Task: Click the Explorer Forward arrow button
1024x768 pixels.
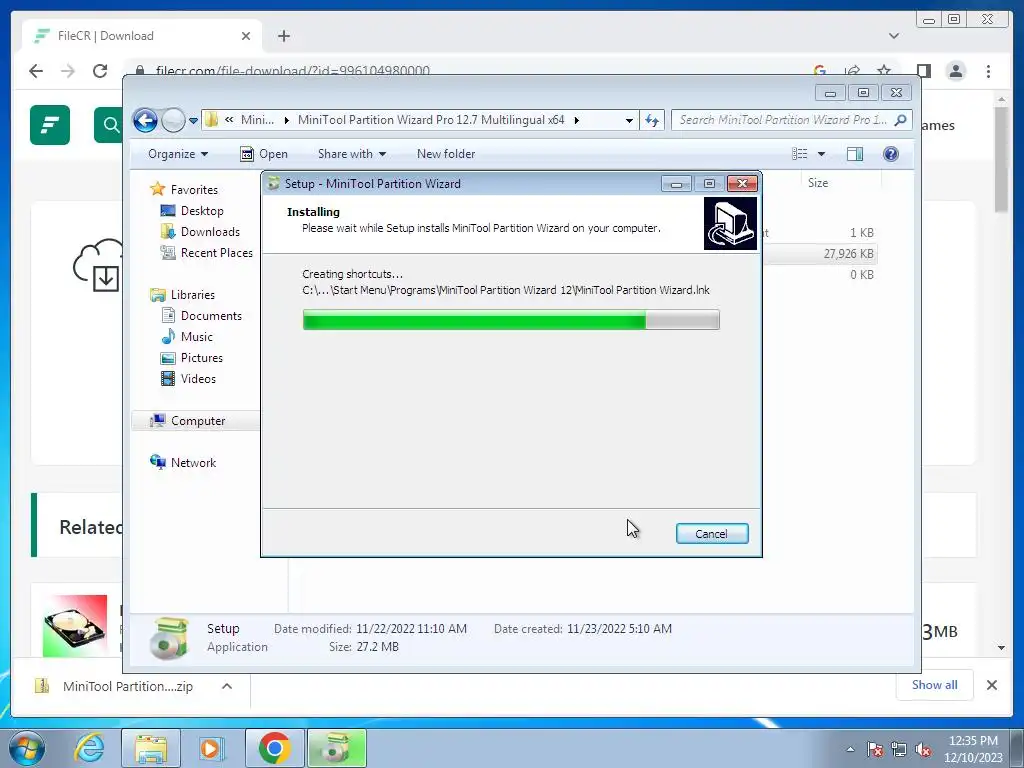Action: click(173, 120)
